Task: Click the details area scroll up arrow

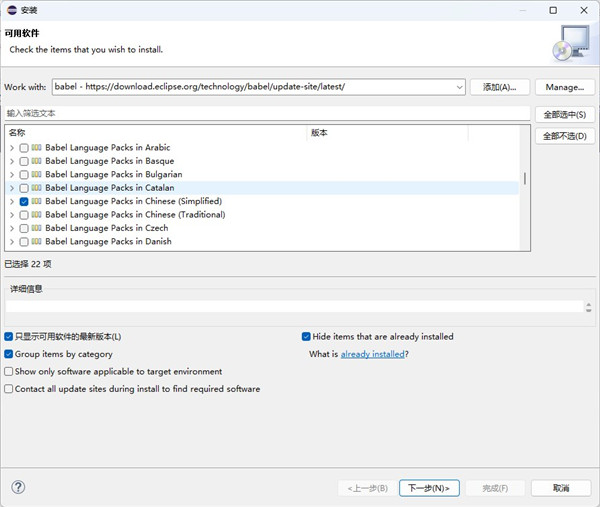Action: click(x=589, y=304)
